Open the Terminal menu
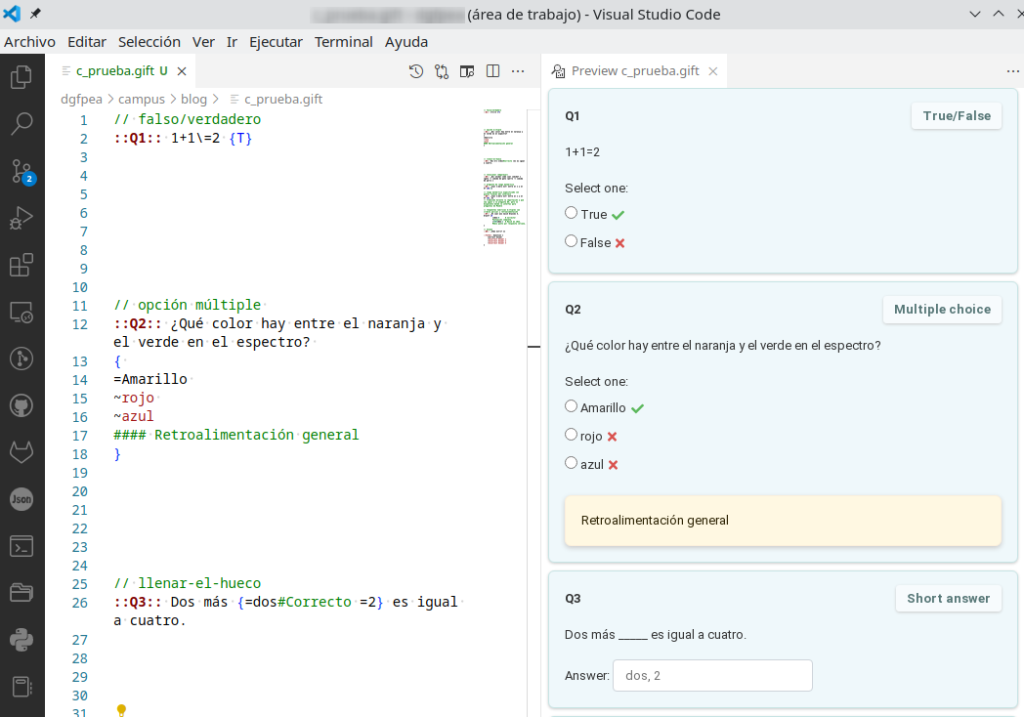 tap(344, 42)
